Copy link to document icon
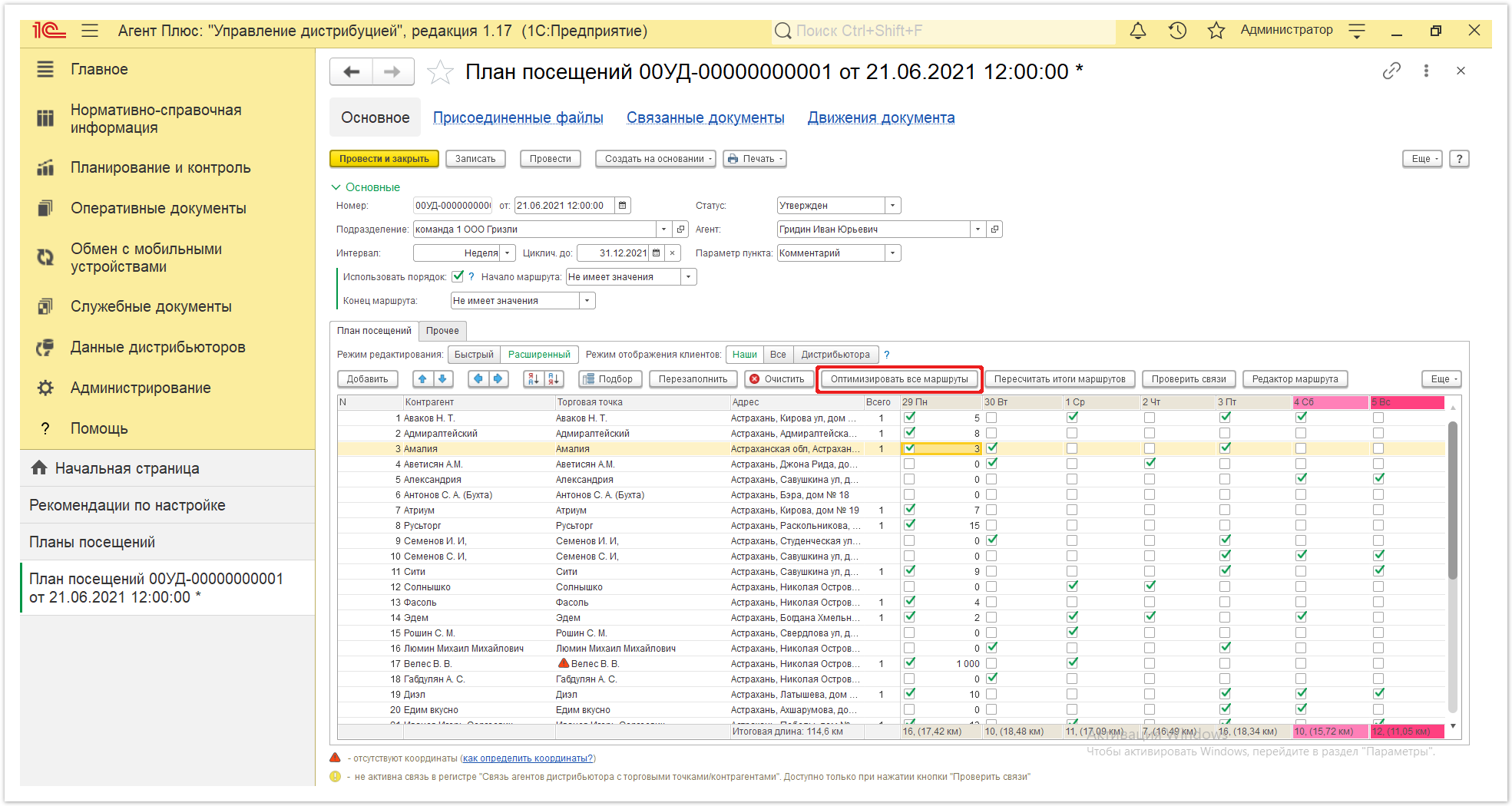This screenshot has height=806, width=1512. click(1391, 71)
